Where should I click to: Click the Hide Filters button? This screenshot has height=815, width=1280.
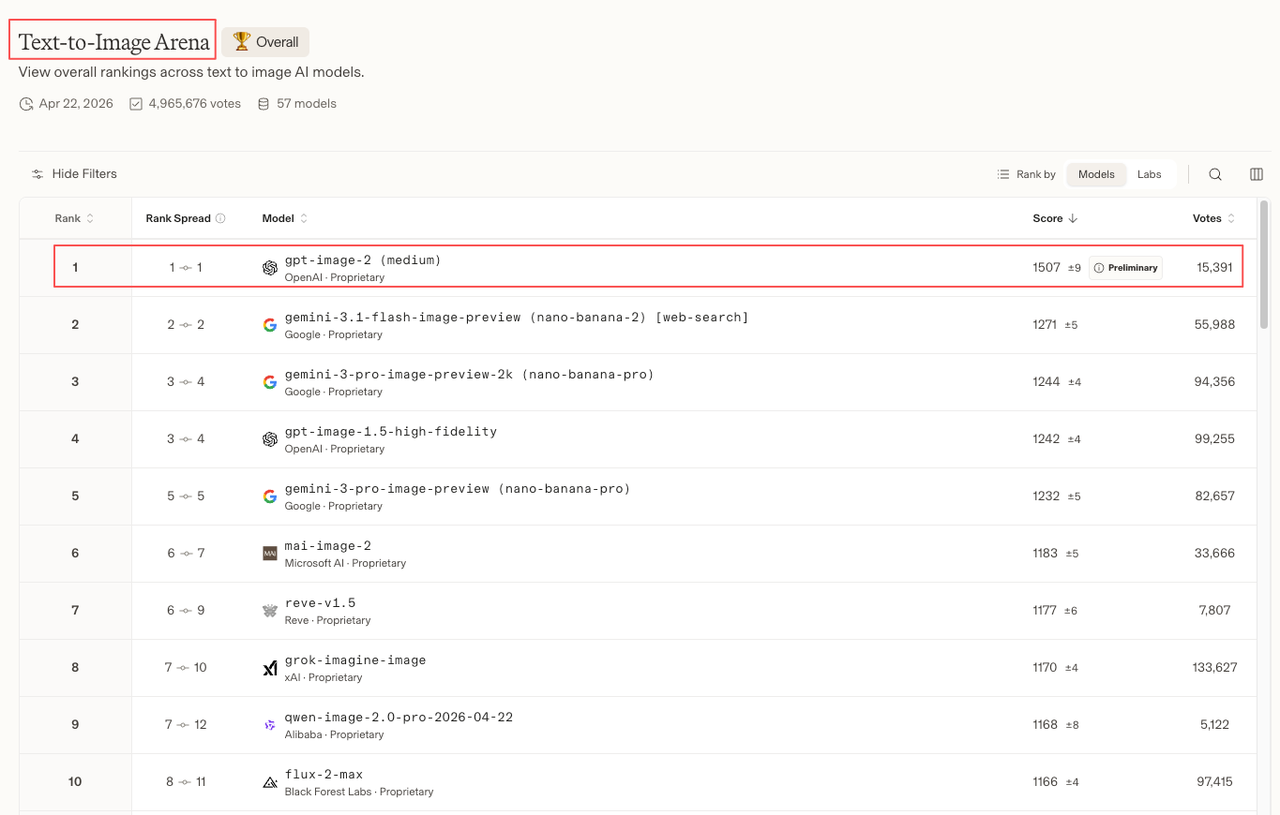pos(74,174)
